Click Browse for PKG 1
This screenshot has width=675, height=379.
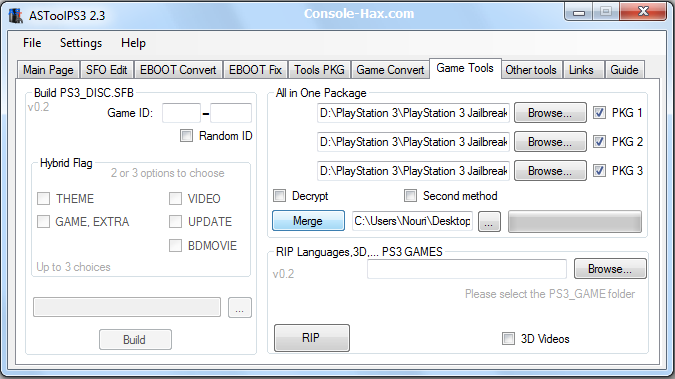coord(550,113)
